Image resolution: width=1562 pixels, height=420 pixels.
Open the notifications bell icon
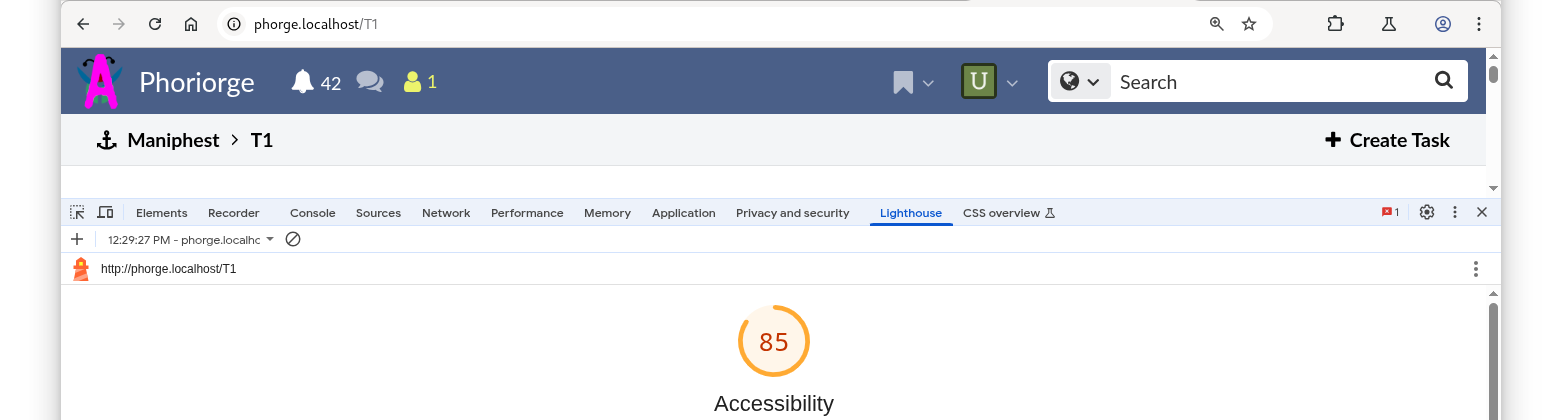[303, 82]
